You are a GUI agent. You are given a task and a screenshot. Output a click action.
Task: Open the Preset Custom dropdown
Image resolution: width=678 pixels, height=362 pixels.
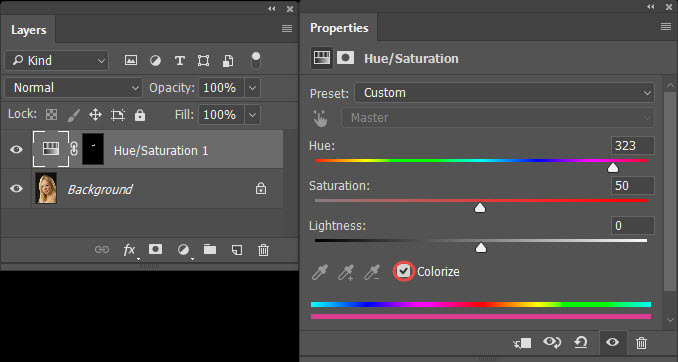pyautogui.click(x=504, y=93)
